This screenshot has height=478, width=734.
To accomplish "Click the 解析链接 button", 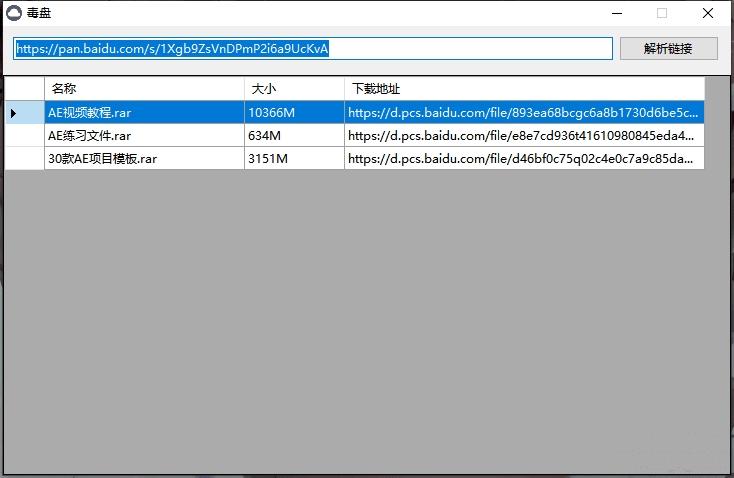I will click(668, 49).
